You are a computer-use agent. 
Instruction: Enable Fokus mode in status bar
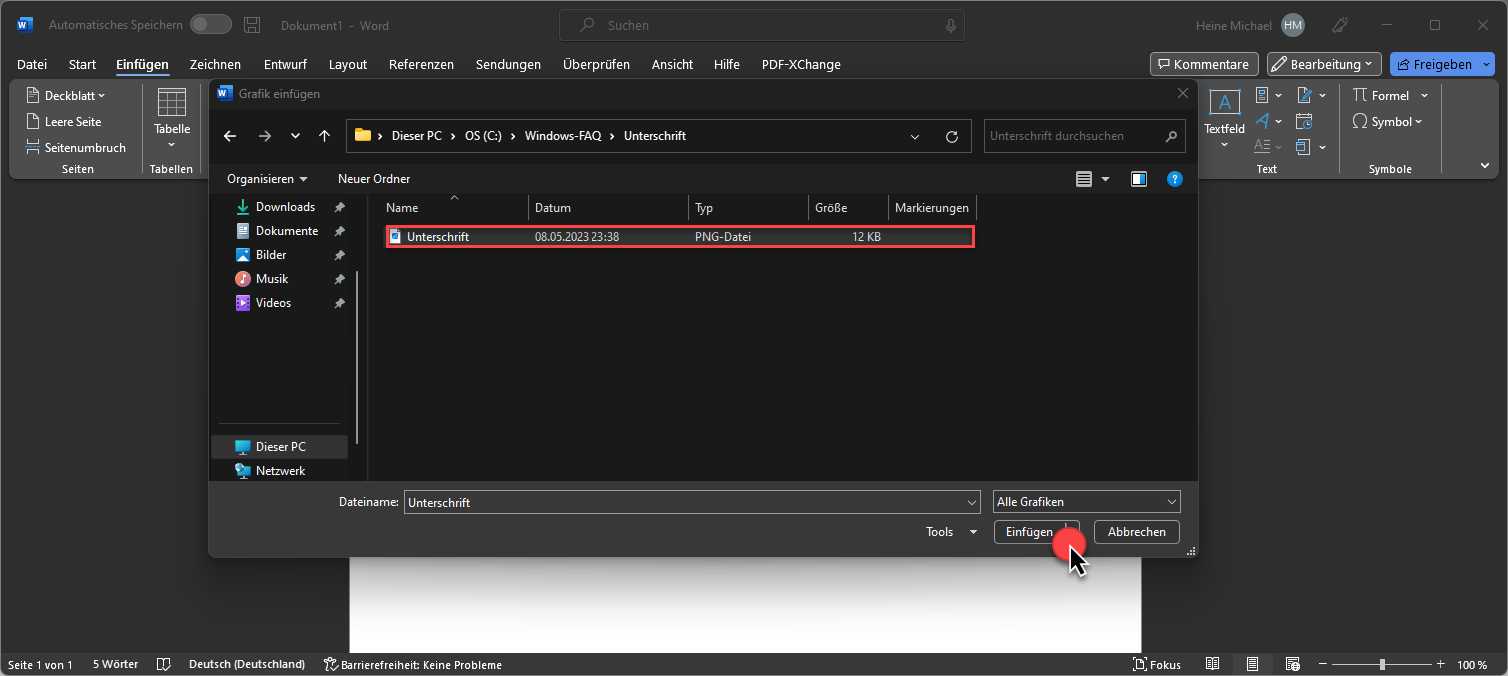(1157, 664)
